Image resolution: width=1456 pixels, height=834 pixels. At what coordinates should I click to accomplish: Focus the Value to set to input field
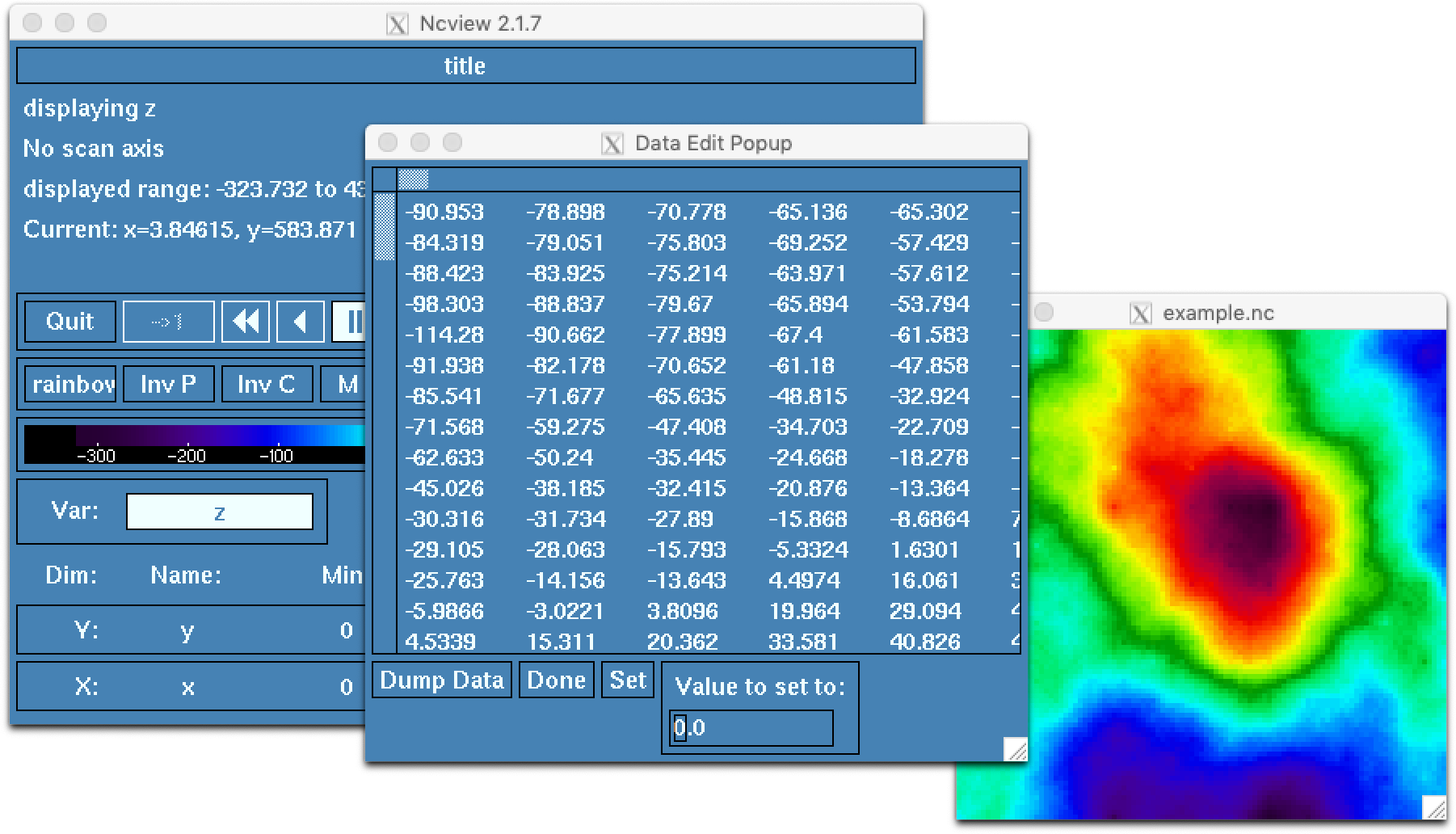tap(751, 728)
